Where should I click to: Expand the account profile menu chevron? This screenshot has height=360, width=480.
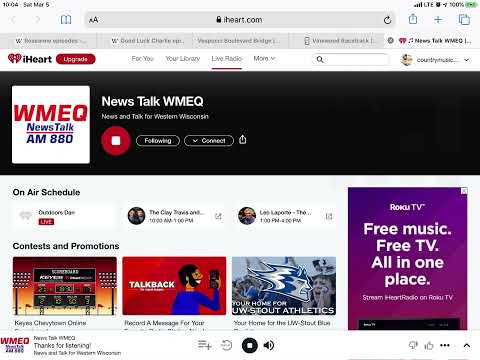(467, 60)
